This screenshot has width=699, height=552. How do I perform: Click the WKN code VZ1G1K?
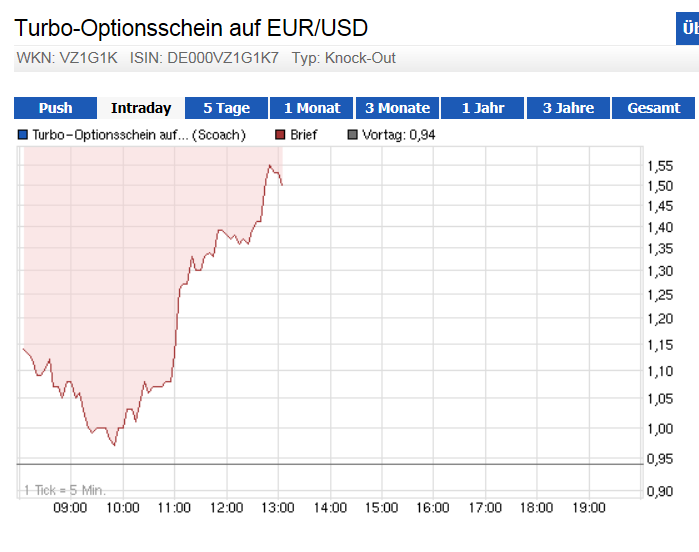(x=89, y=58)
